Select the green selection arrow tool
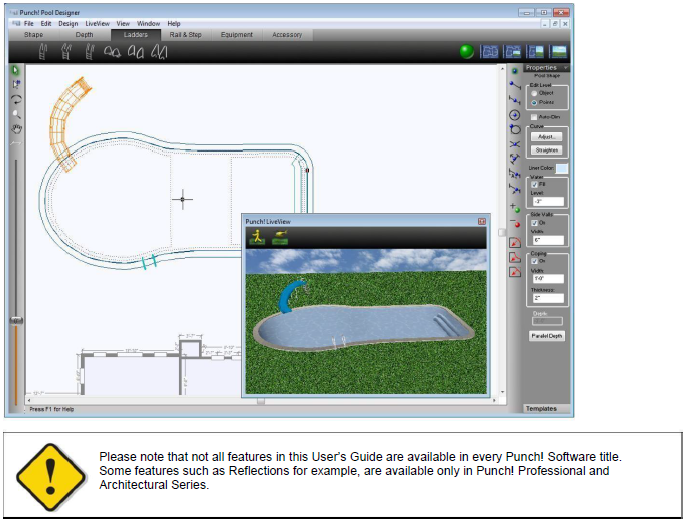The image size is (684, 520). [16, 70]
